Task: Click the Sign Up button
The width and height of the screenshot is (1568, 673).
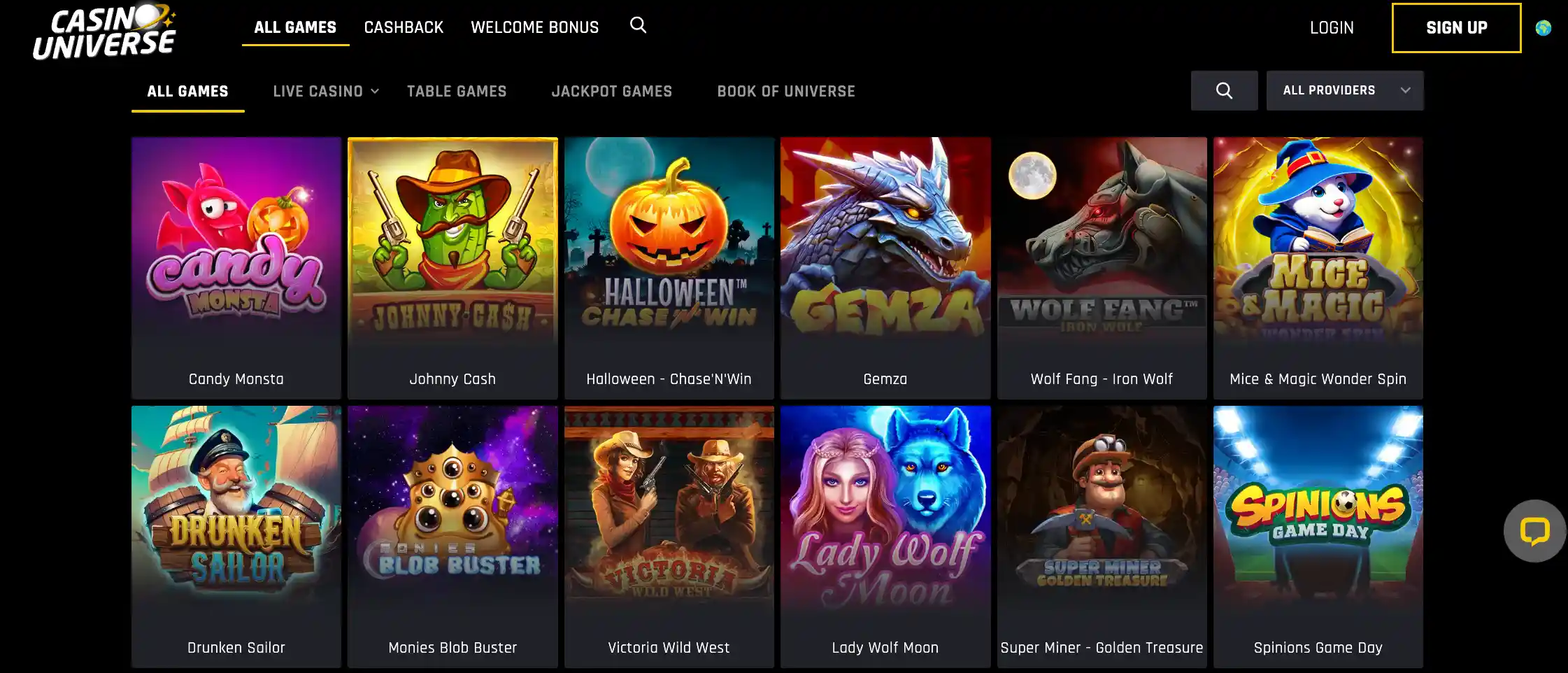Action: (1456, 28)
